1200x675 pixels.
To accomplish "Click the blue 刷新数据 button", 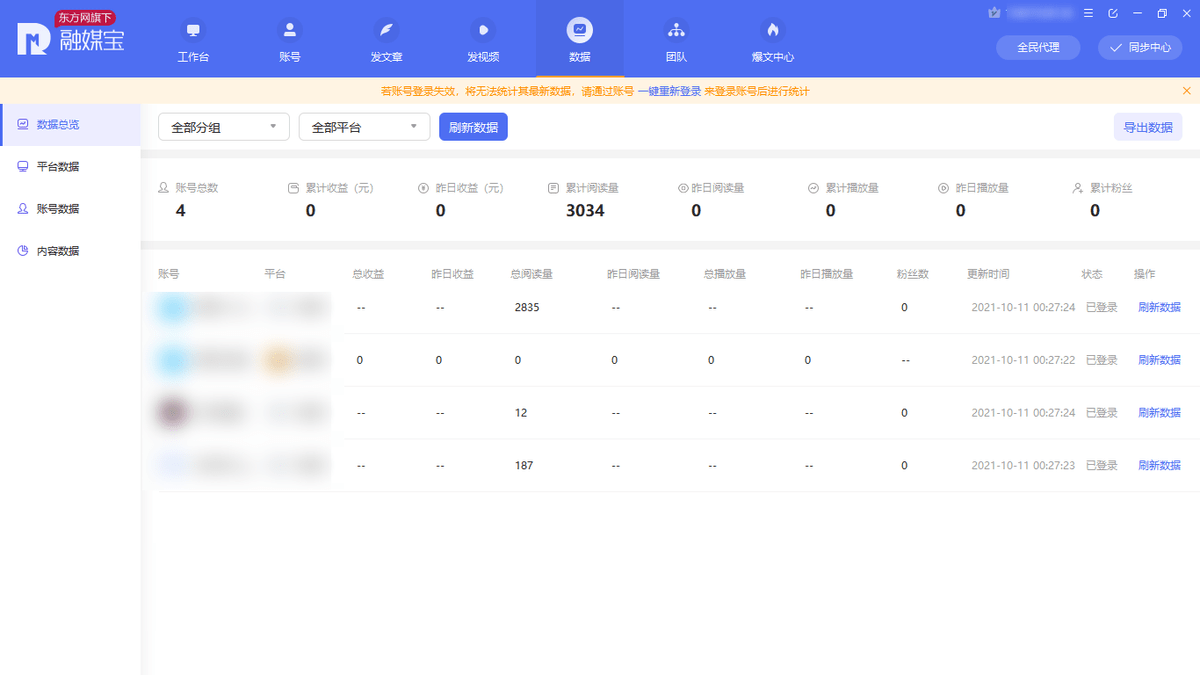I will click(473, 127).
